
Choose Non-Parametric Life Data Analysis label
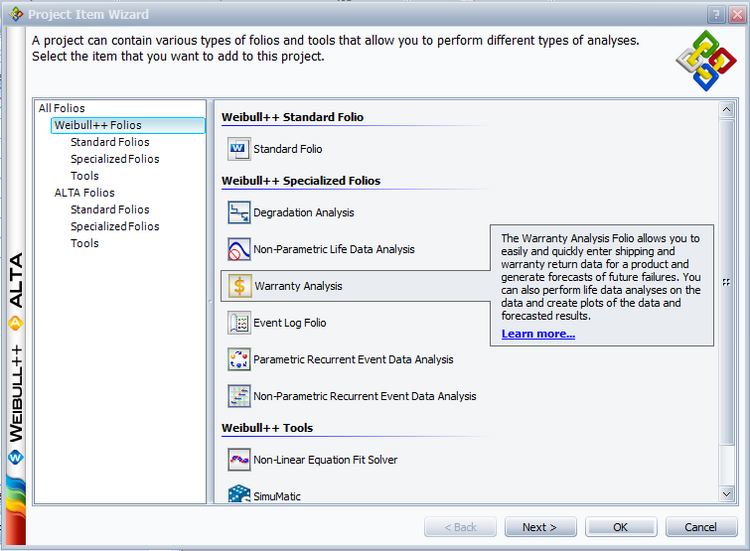[334, 249]
